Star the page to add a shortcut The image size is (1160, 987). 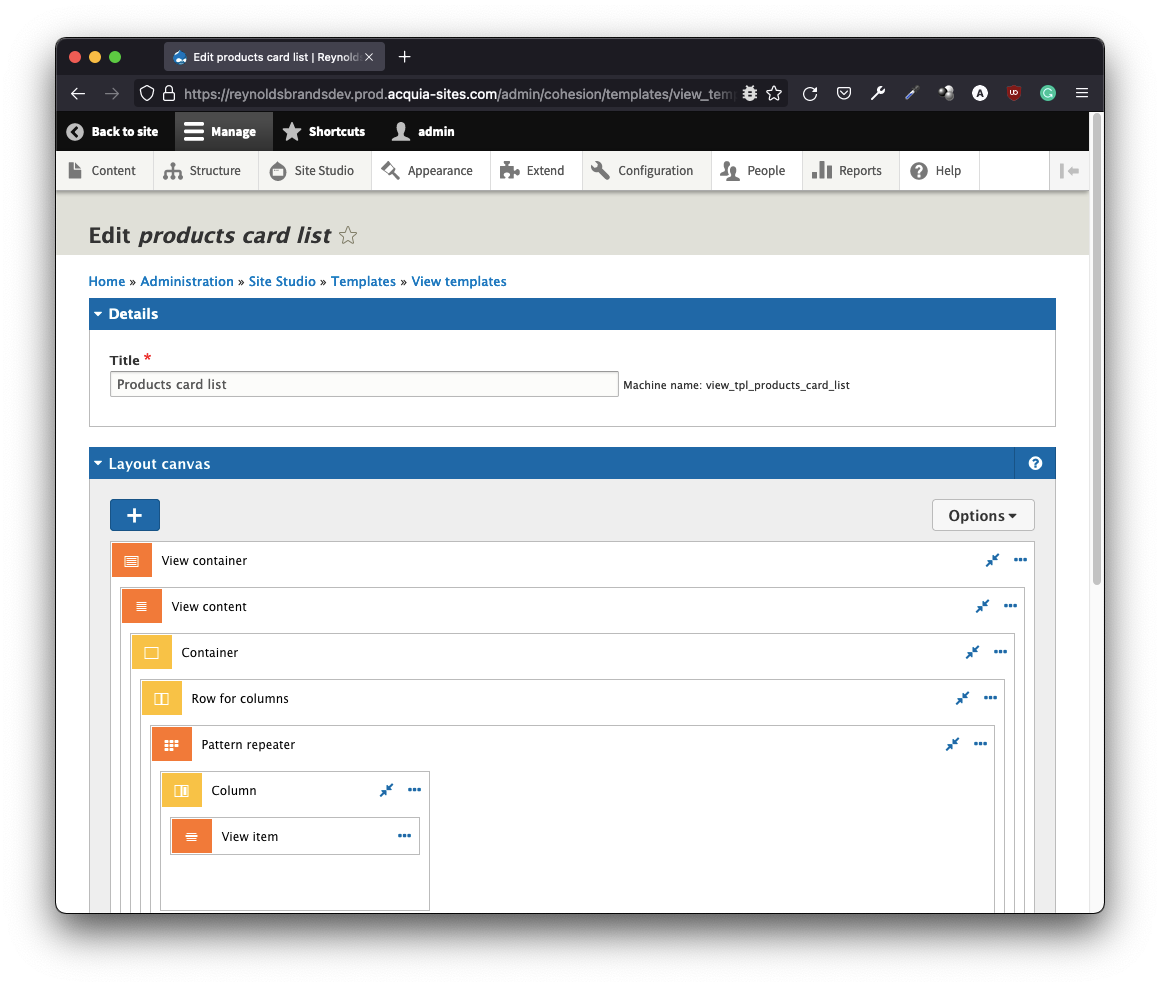348,236
